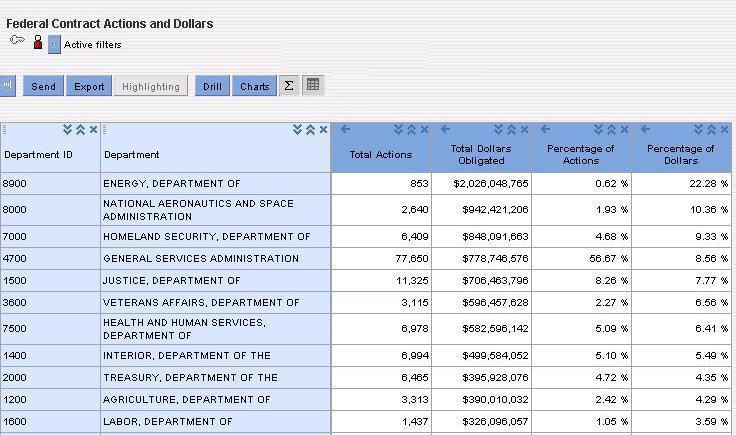
Task: Move Percentage of Actions column left
Action: tap(545, 129)
